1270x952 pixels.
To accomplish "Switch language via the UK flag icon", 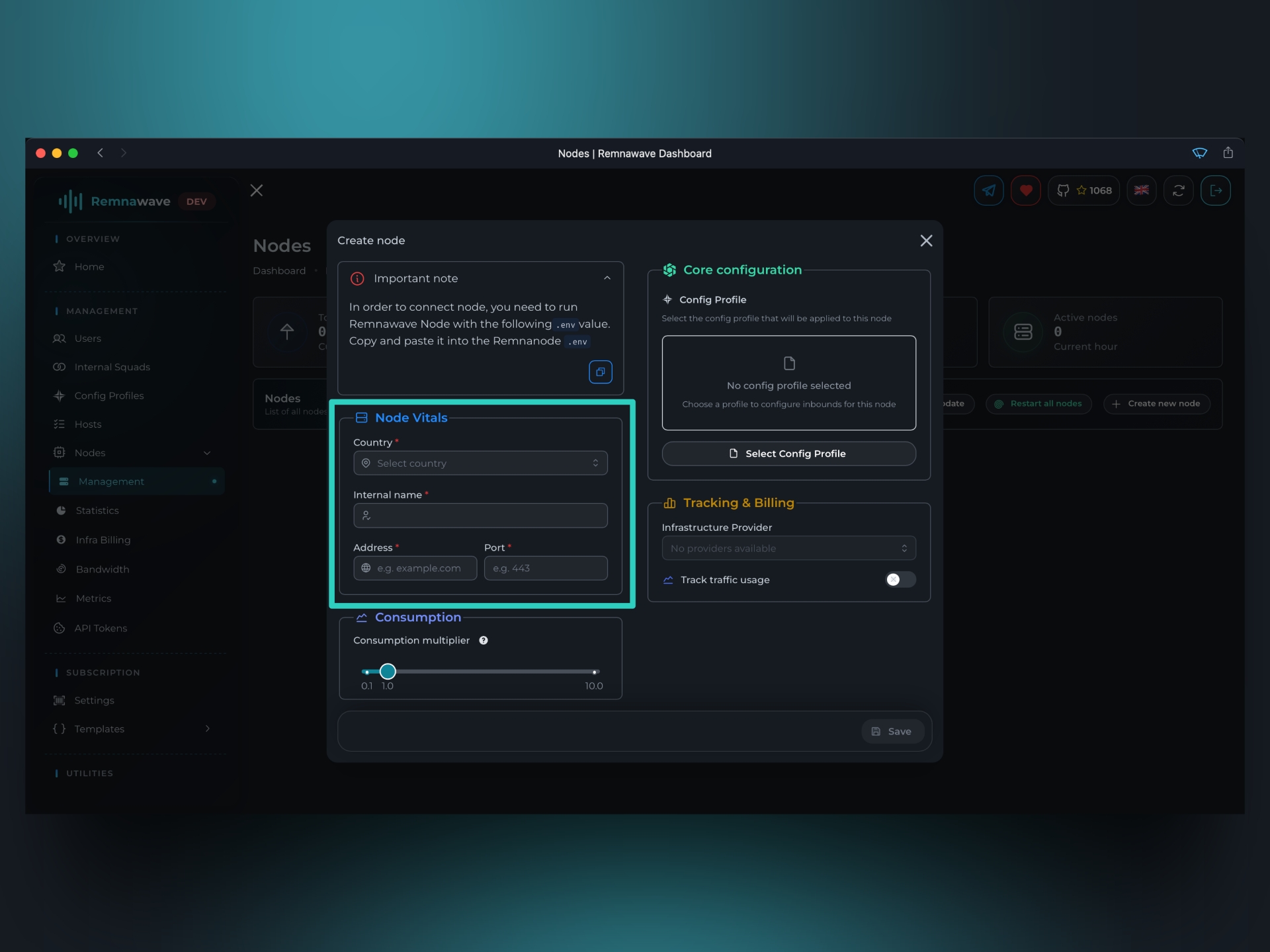I will point(1142,190).
